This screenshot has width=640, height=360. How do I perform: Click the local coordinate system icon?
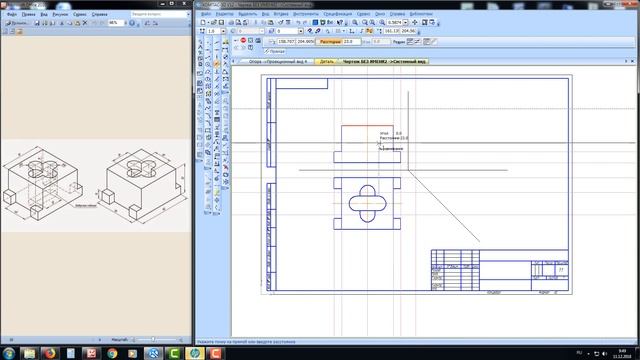tap(351, 31)
